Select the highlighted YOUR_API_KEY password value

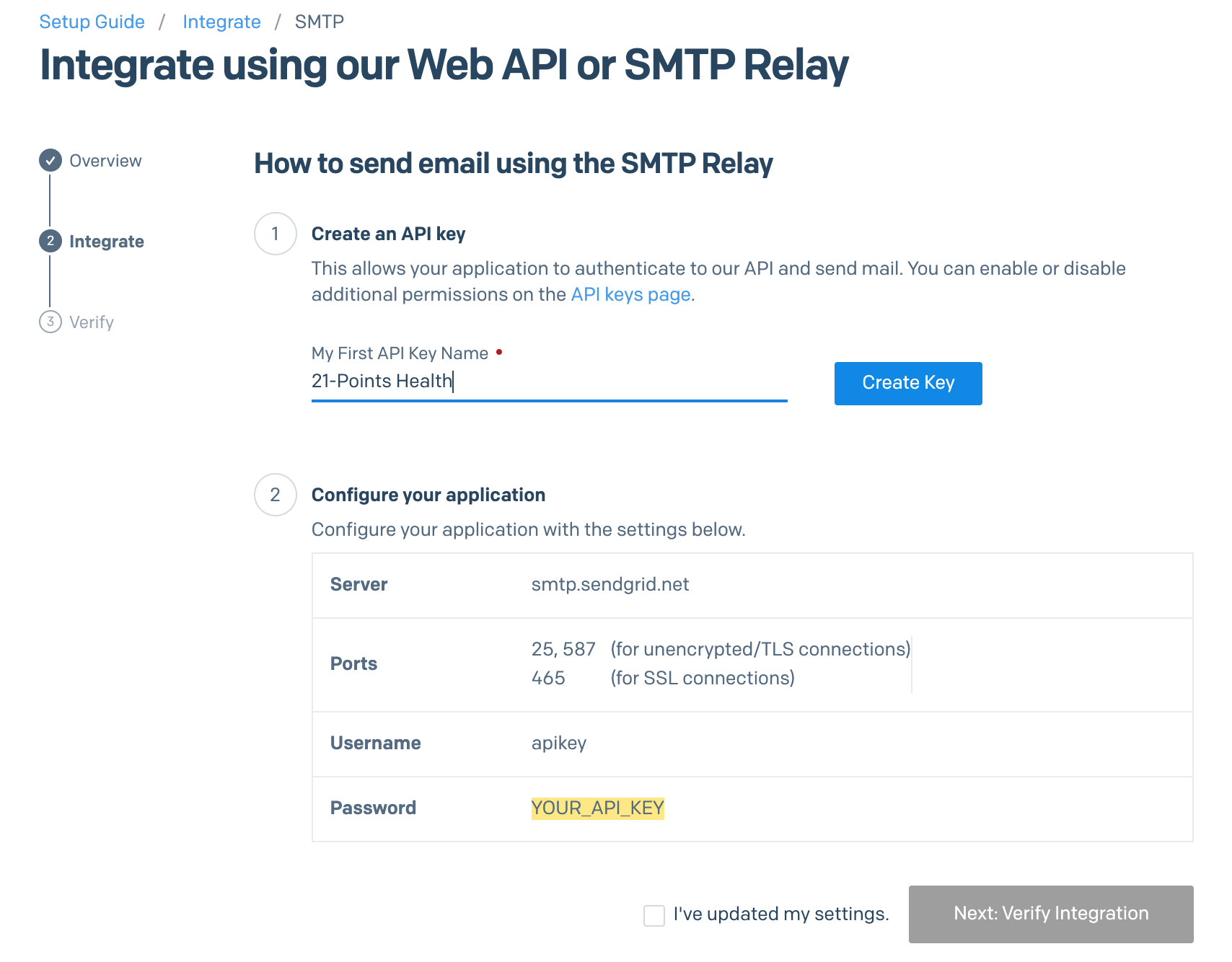point(597,808)
